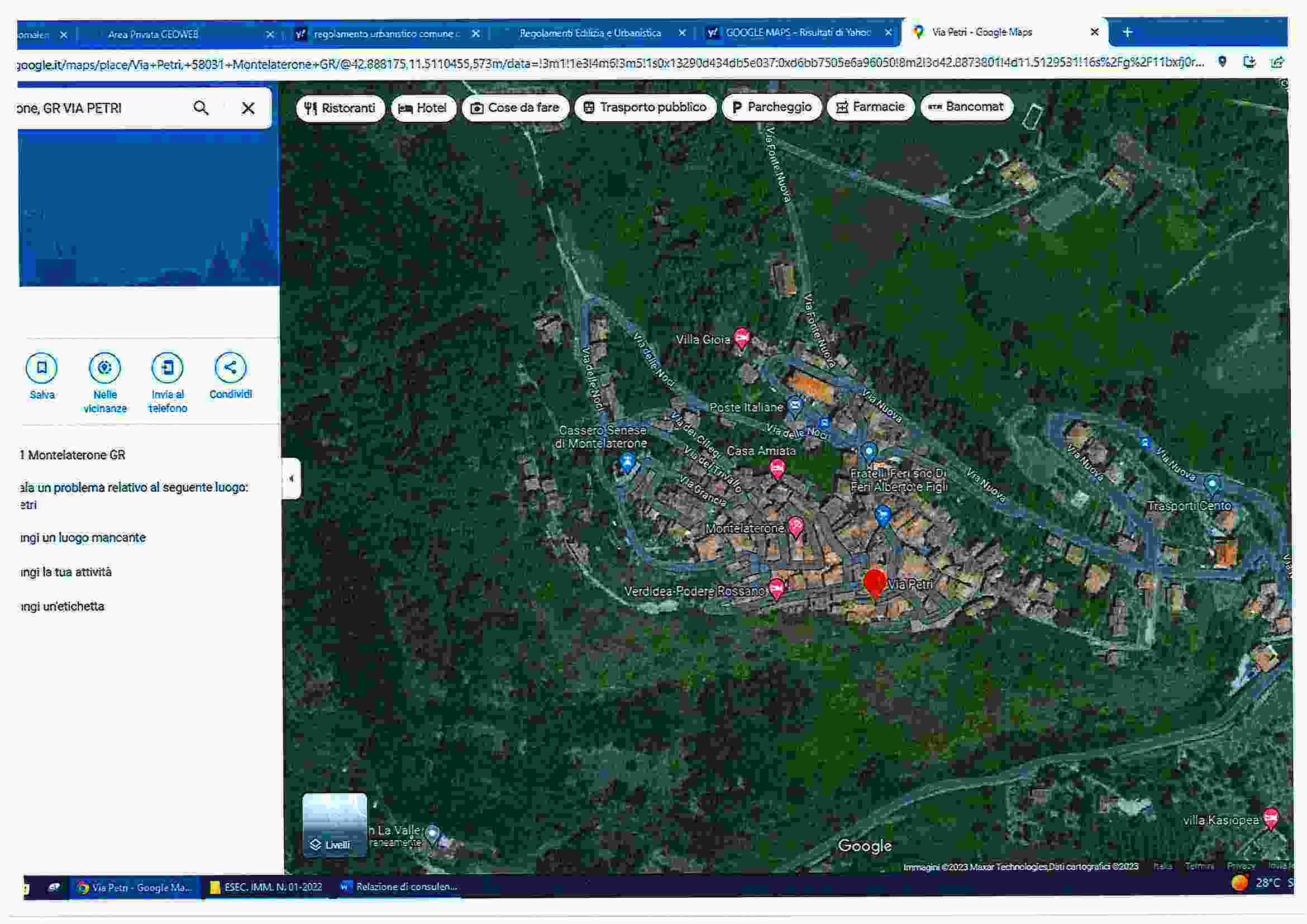Clear the search box with X
This screenshot has width=1307, height=924.
[248, 108]
